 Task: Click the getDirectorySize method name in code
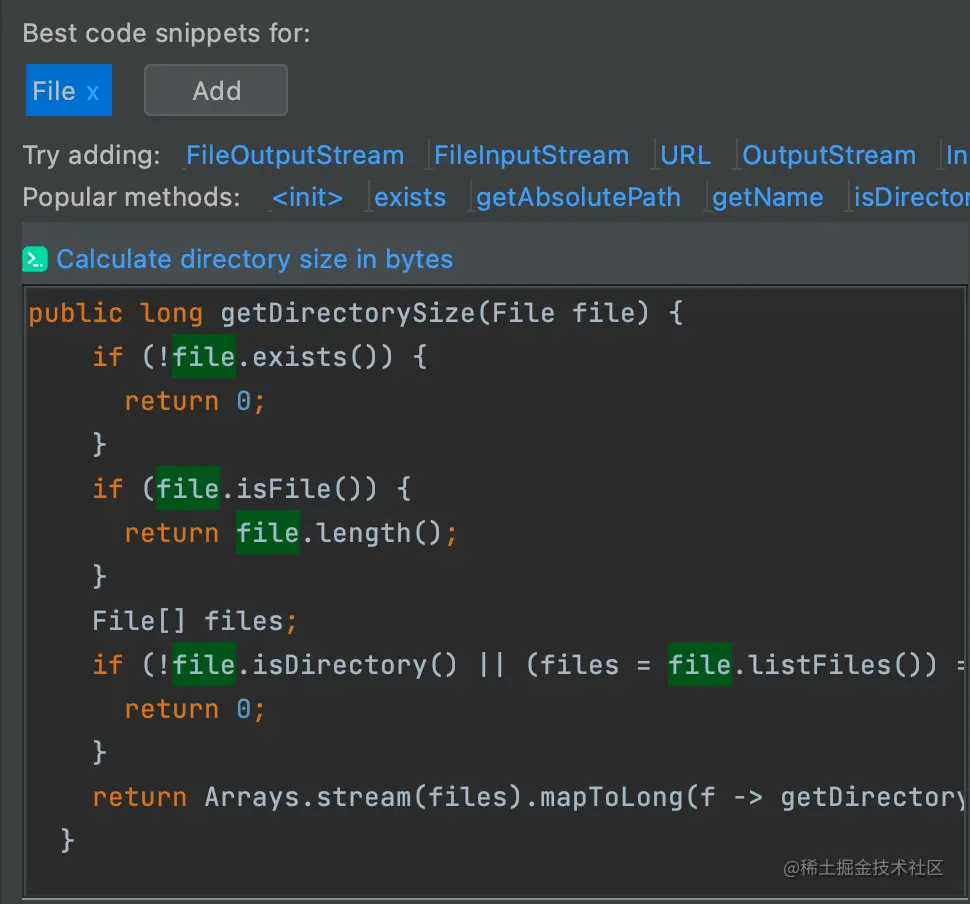point(348,313)
